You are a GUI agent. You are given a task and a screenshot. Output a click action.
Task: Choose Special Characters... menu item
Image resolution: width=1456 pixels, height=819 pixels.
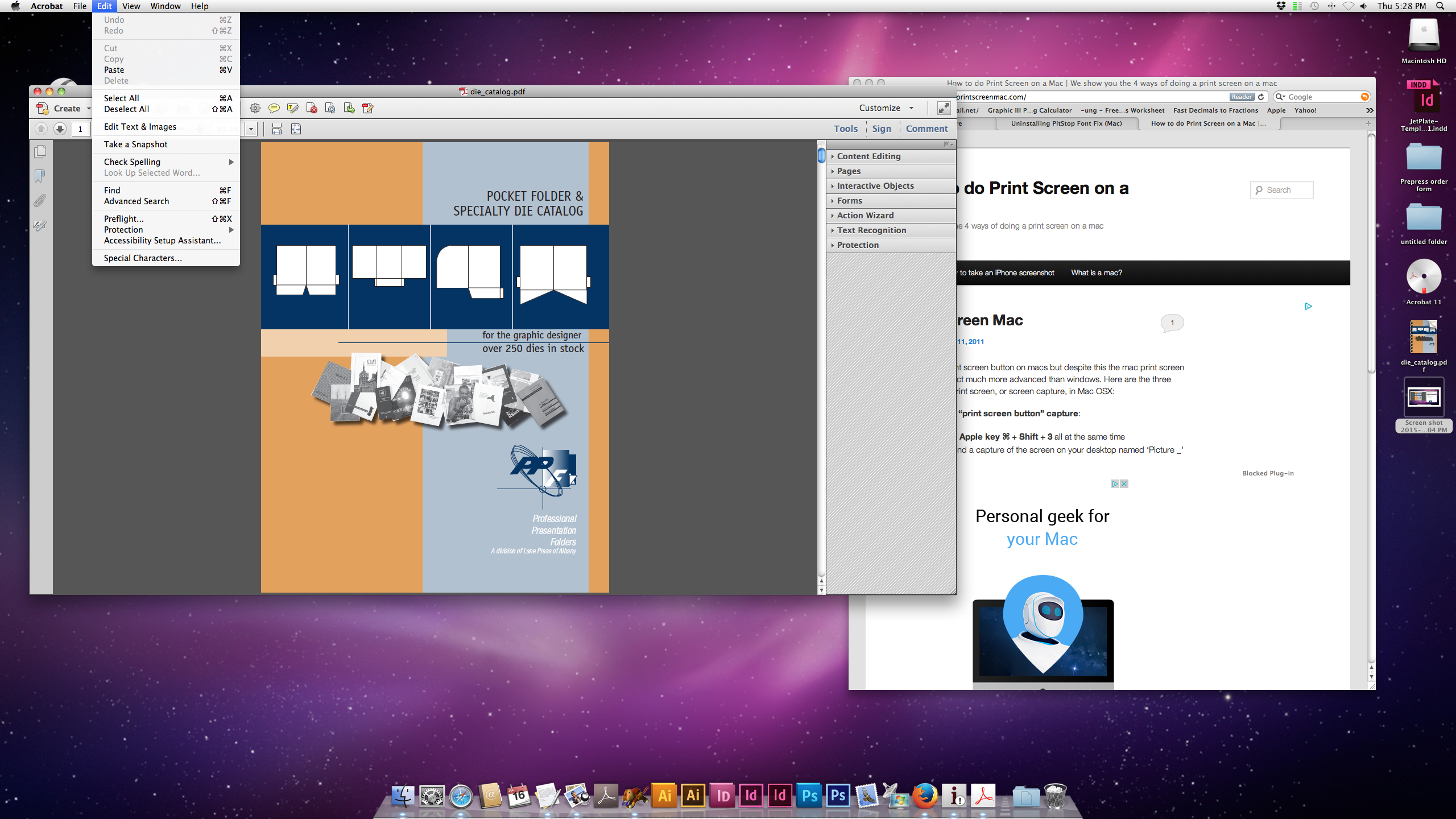click(166, 258)
